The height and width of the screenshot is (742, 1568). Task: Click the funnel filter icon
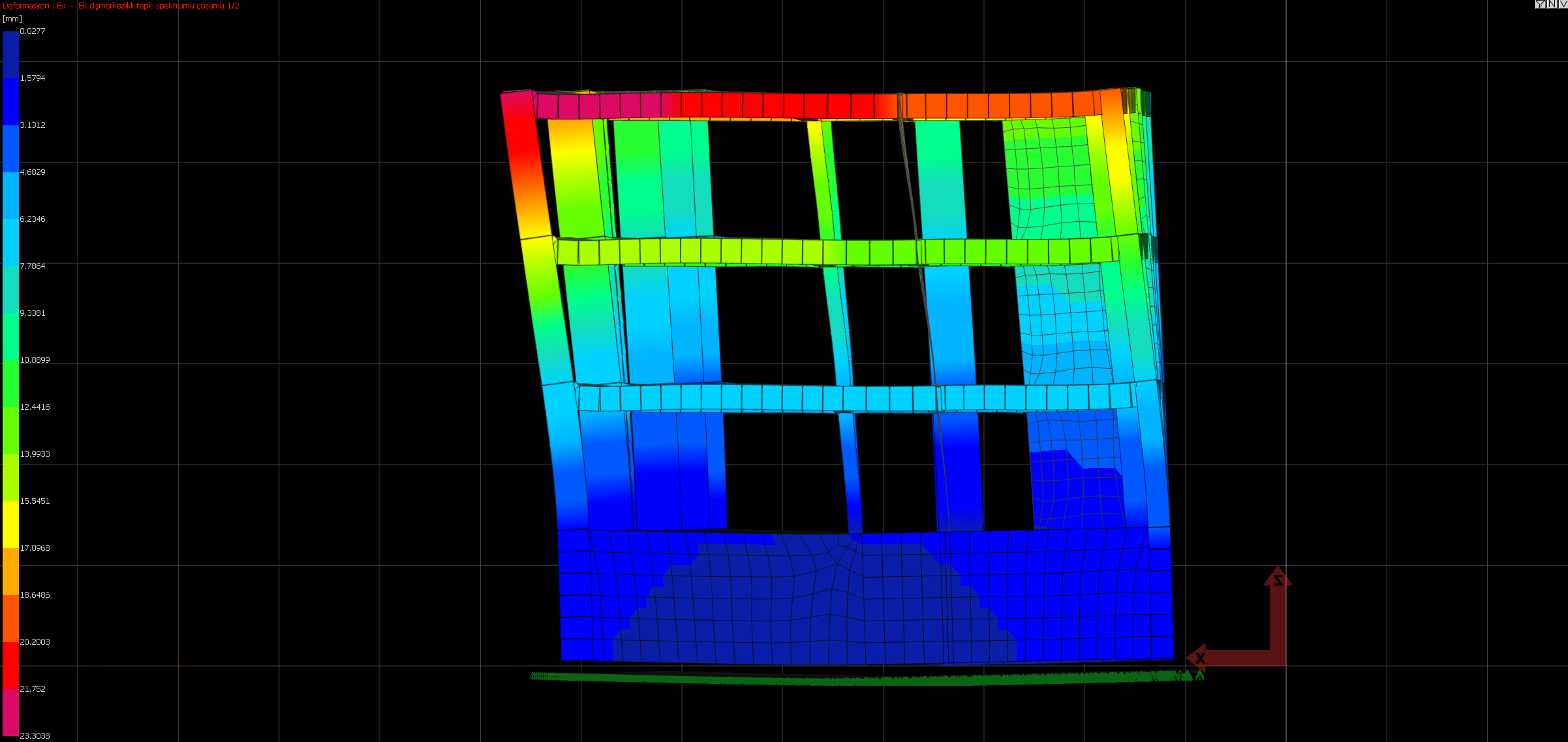point(1540,4)
